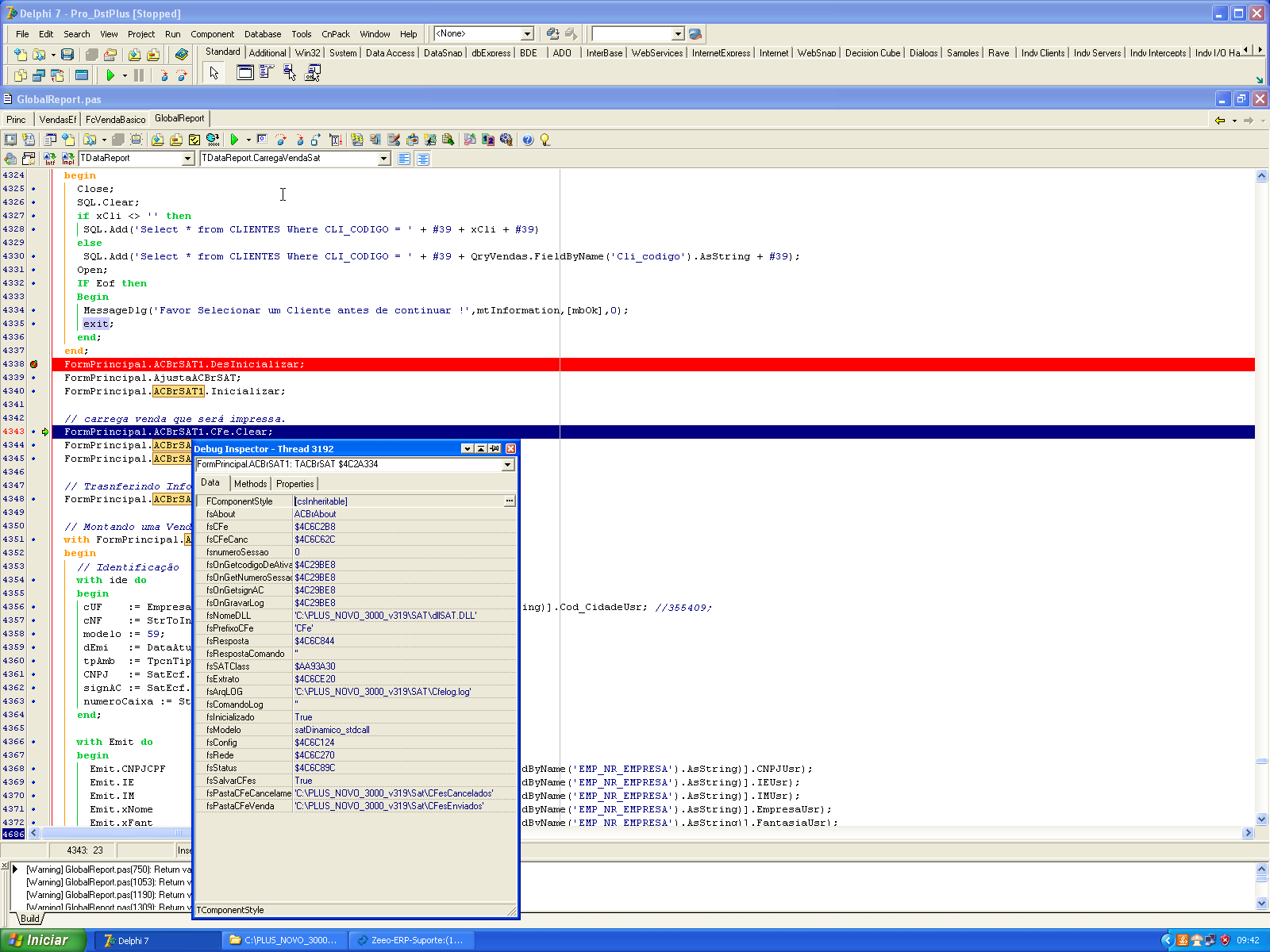The height and width of the screenshot is (952, 1270).
Task: Click the New Items toolbar icon
Action: pos(21,54)
